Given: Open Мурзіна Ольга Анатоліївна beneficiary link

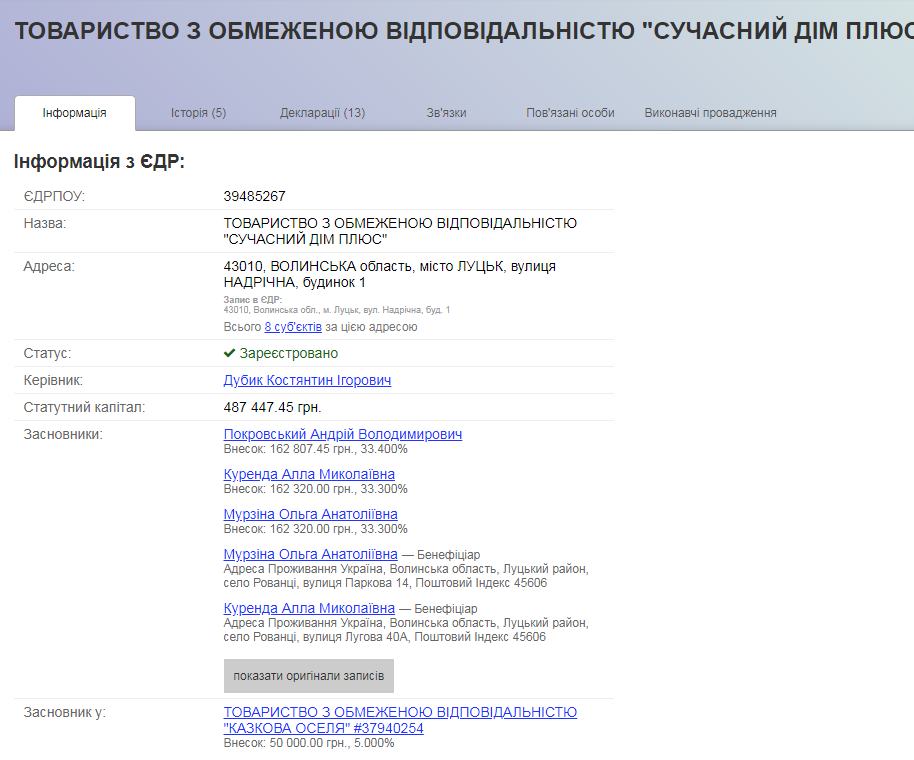Looking at the screenshot, I should 311,554.
